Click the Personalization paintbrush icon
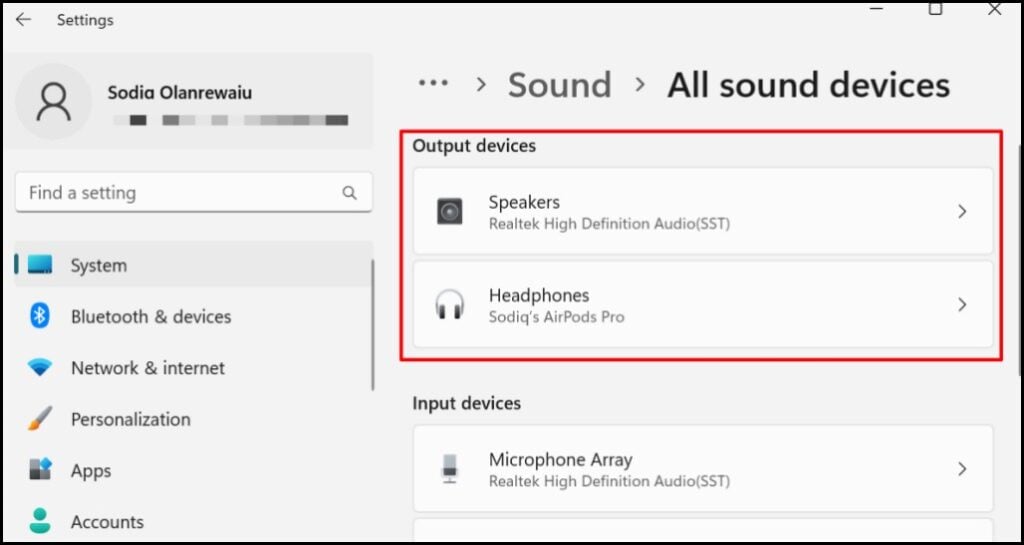This screenshot has width=1024, height=545. point(40,419)
